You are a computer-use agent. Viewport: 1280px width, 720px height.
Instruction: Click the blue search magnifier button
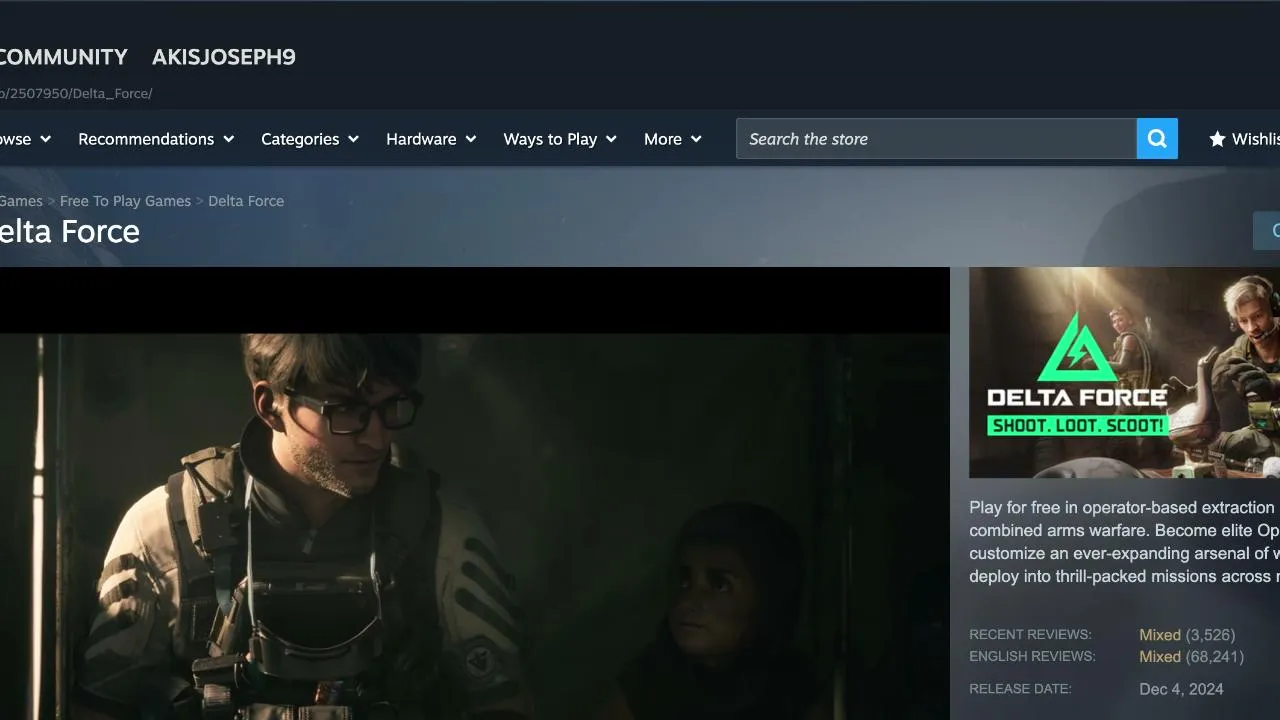coord(1157,139)
